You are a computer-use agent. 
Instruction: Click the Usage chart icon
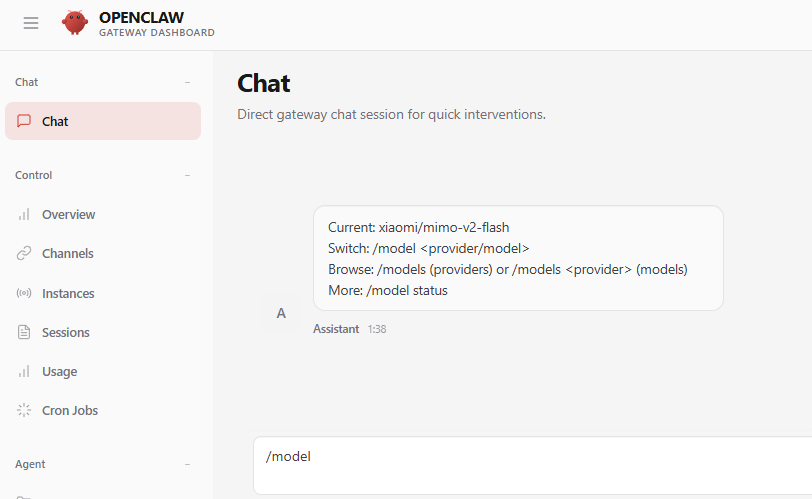(25, 371)
